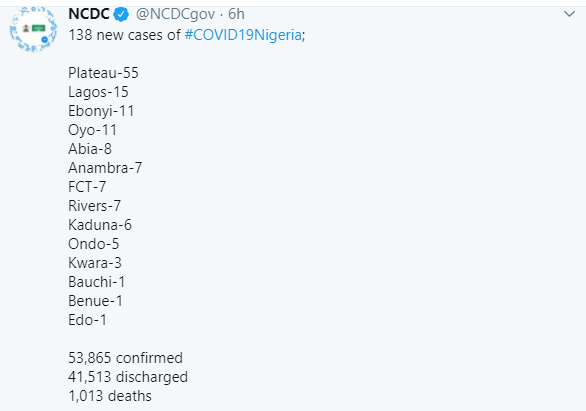Image resolution: width=586 pixels, height=411 pixels.
Task: Click the 6h tweet timestamp
Action: pyautogui.click(x=236, y=14)
